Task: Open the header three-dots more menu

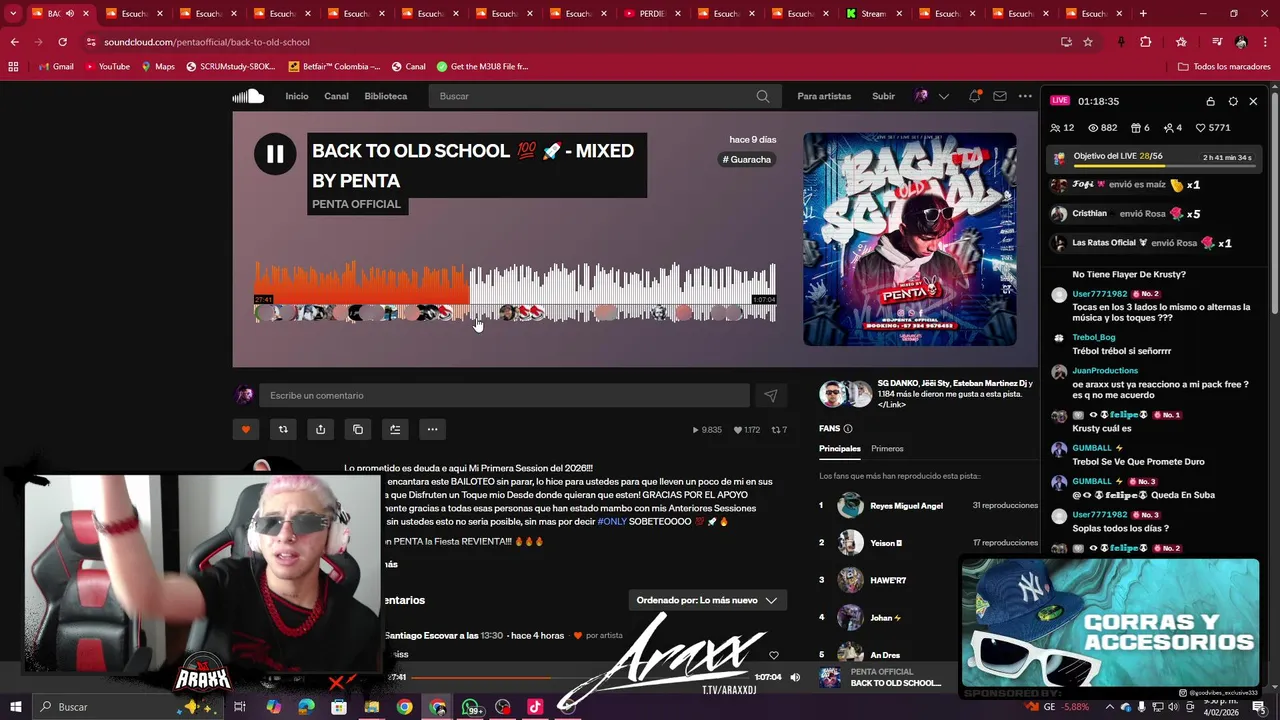Action: tap(1025, 96)
